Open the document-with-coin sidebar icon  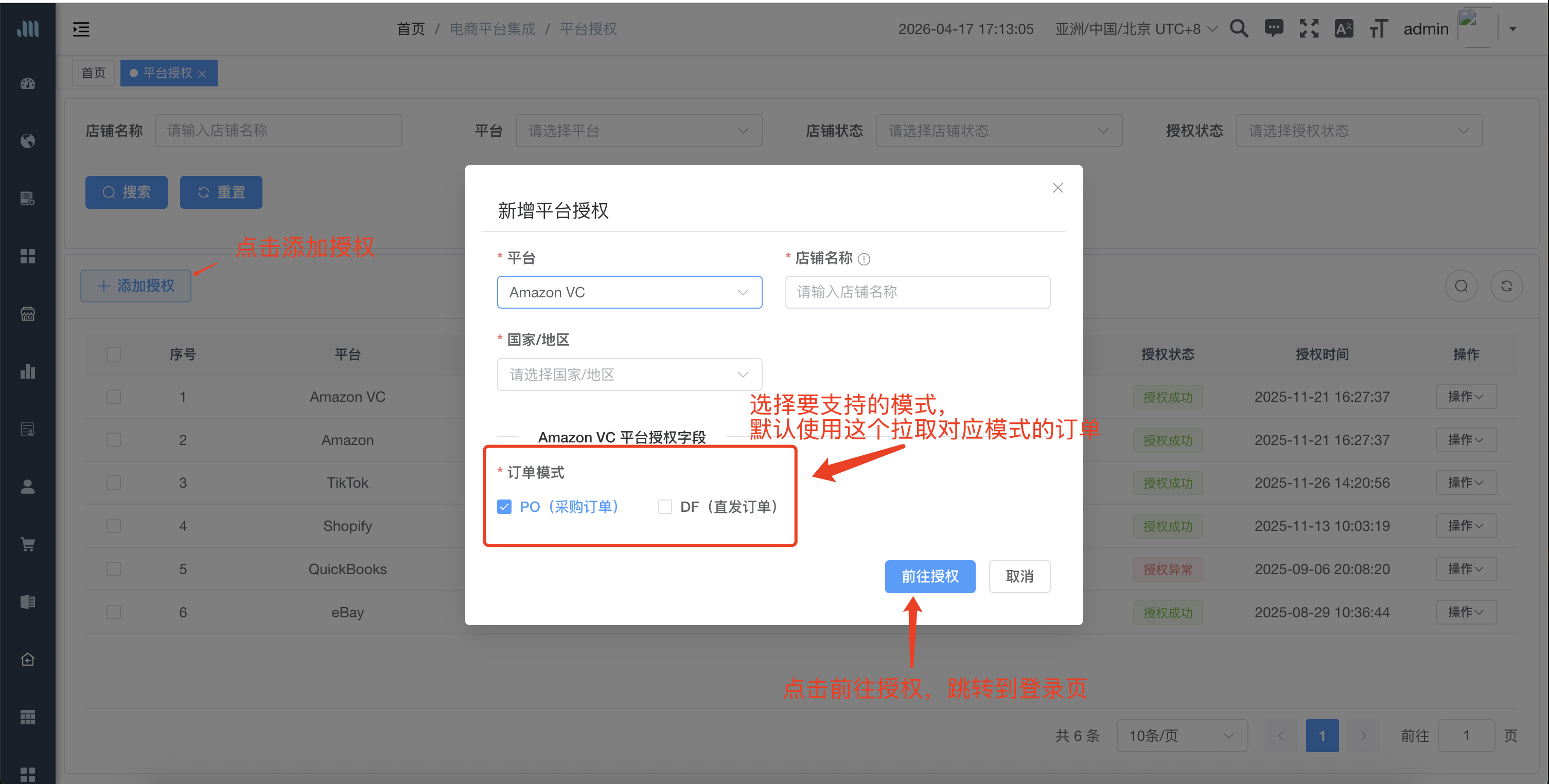[28, 429]
